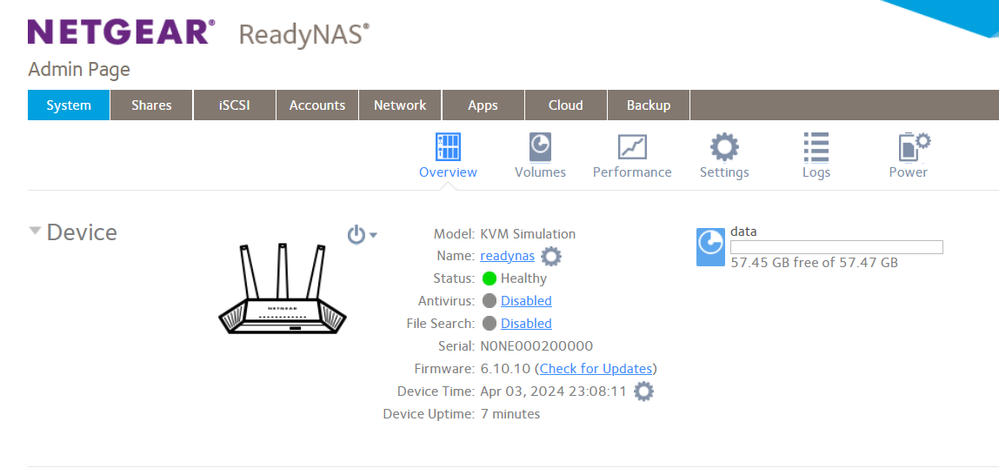Switch to the Shares tab
Viewport: 999px width, 470px height.
click(x=152, y=105)
